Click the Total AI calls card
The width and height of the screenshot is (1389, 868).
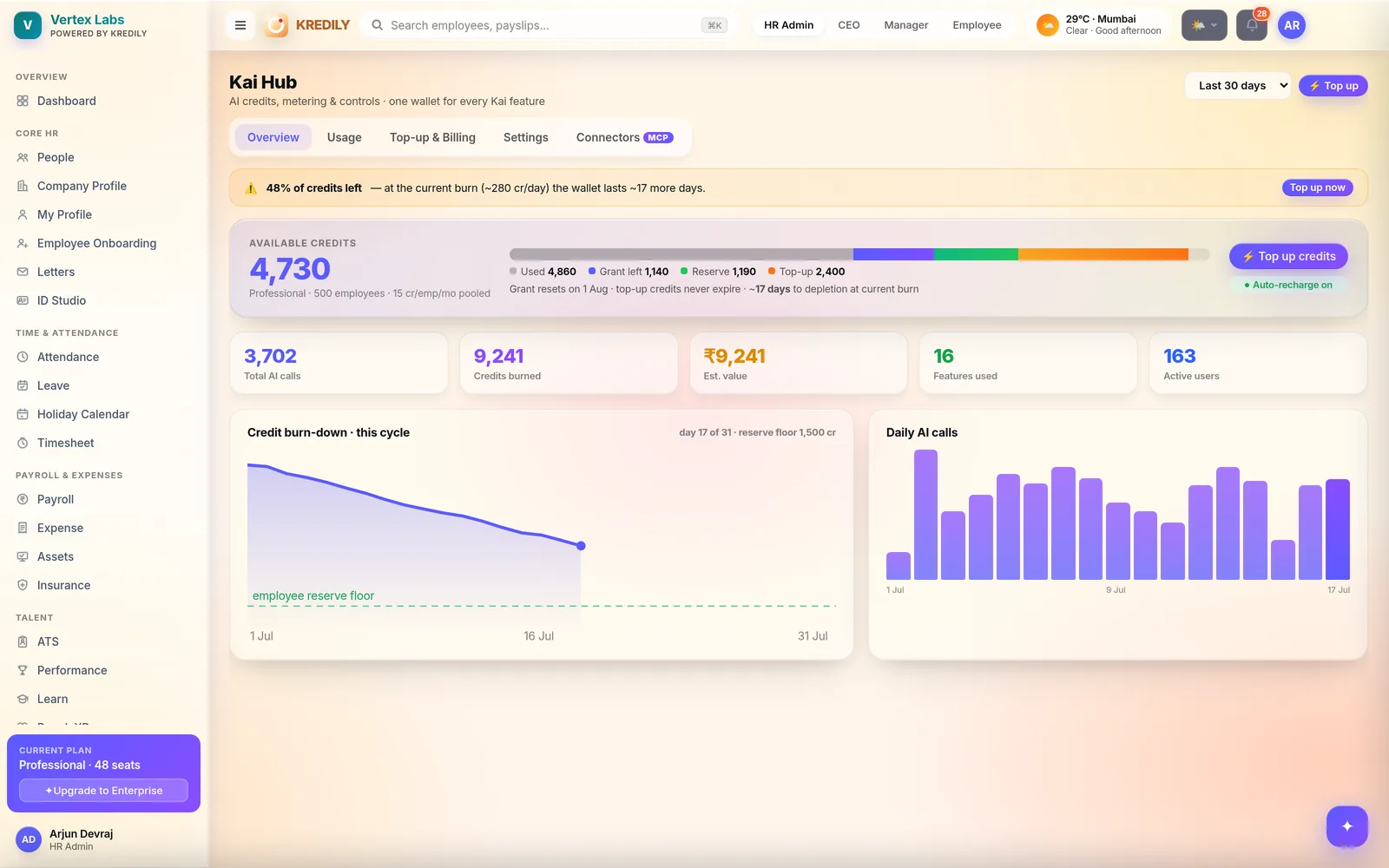click(339, 364)
